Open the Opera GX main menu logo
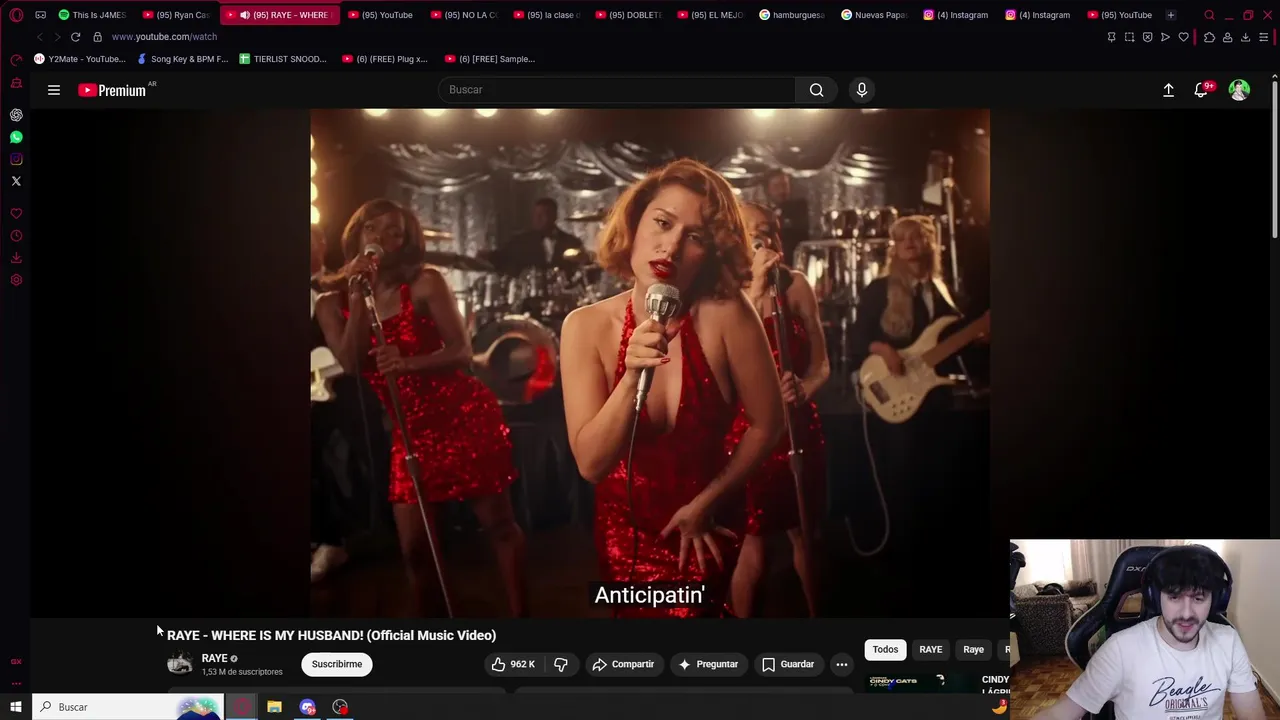The height and width of the screenshot is (720, 1280). pos(16,15)
